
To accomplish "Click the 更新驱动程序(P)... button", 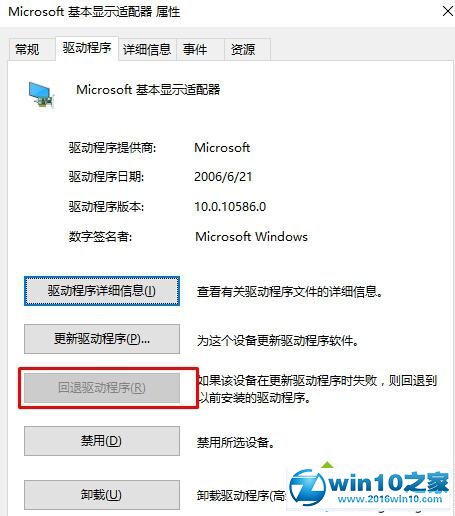I will (x=102, y=339).
